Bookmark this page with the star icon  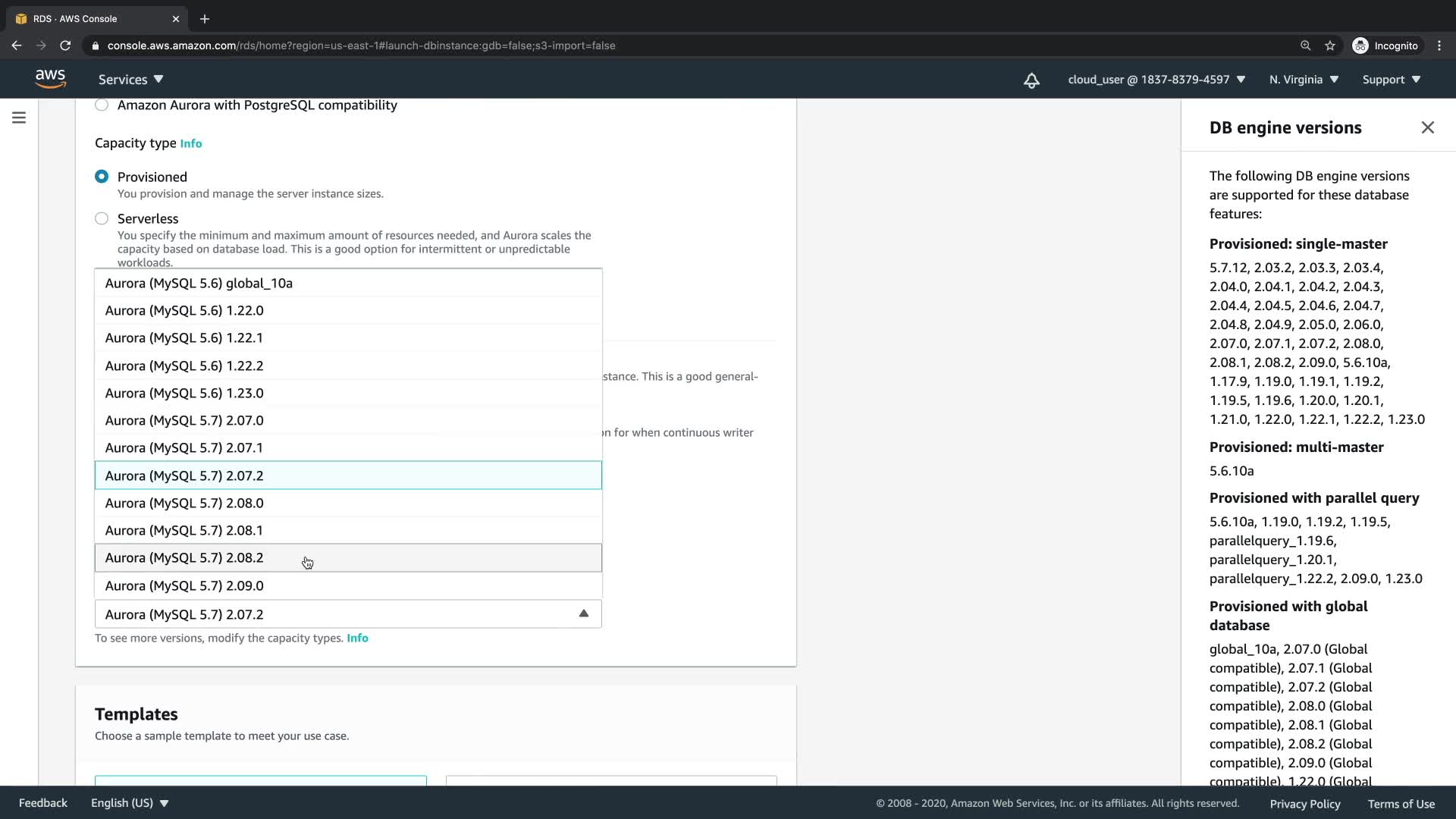[1329, 45]
